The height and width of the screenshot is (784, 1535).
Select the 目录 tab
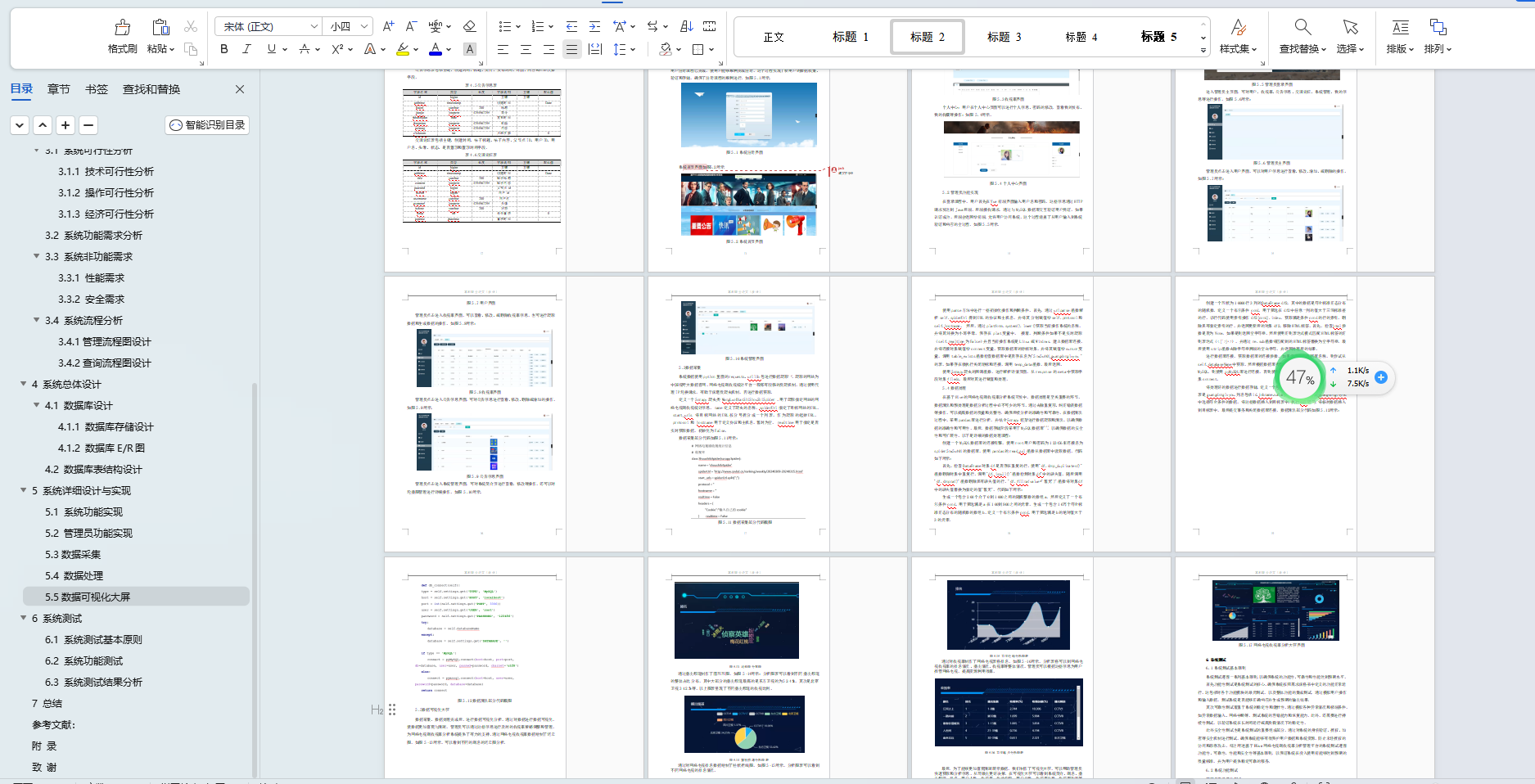(21, 89)
